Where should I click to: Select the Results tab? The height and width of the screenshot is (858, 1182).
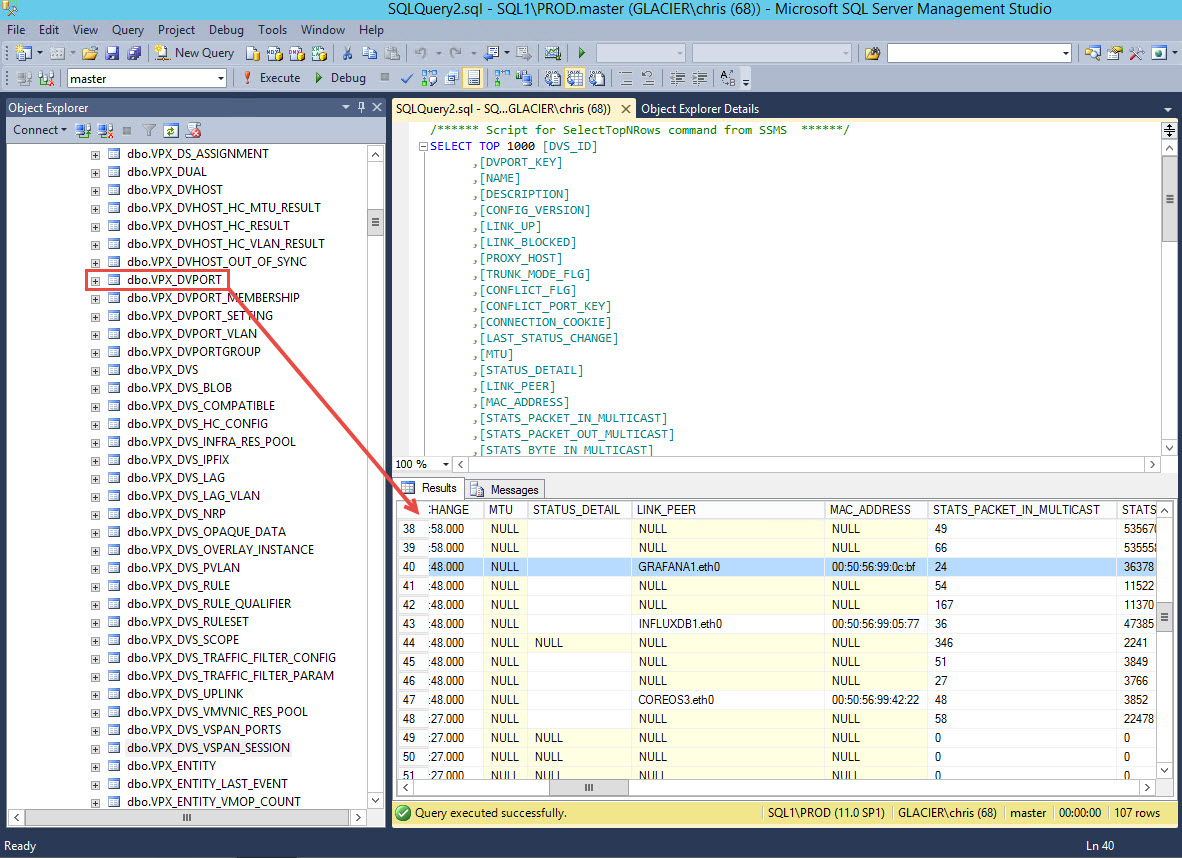(x=430, y=488)
